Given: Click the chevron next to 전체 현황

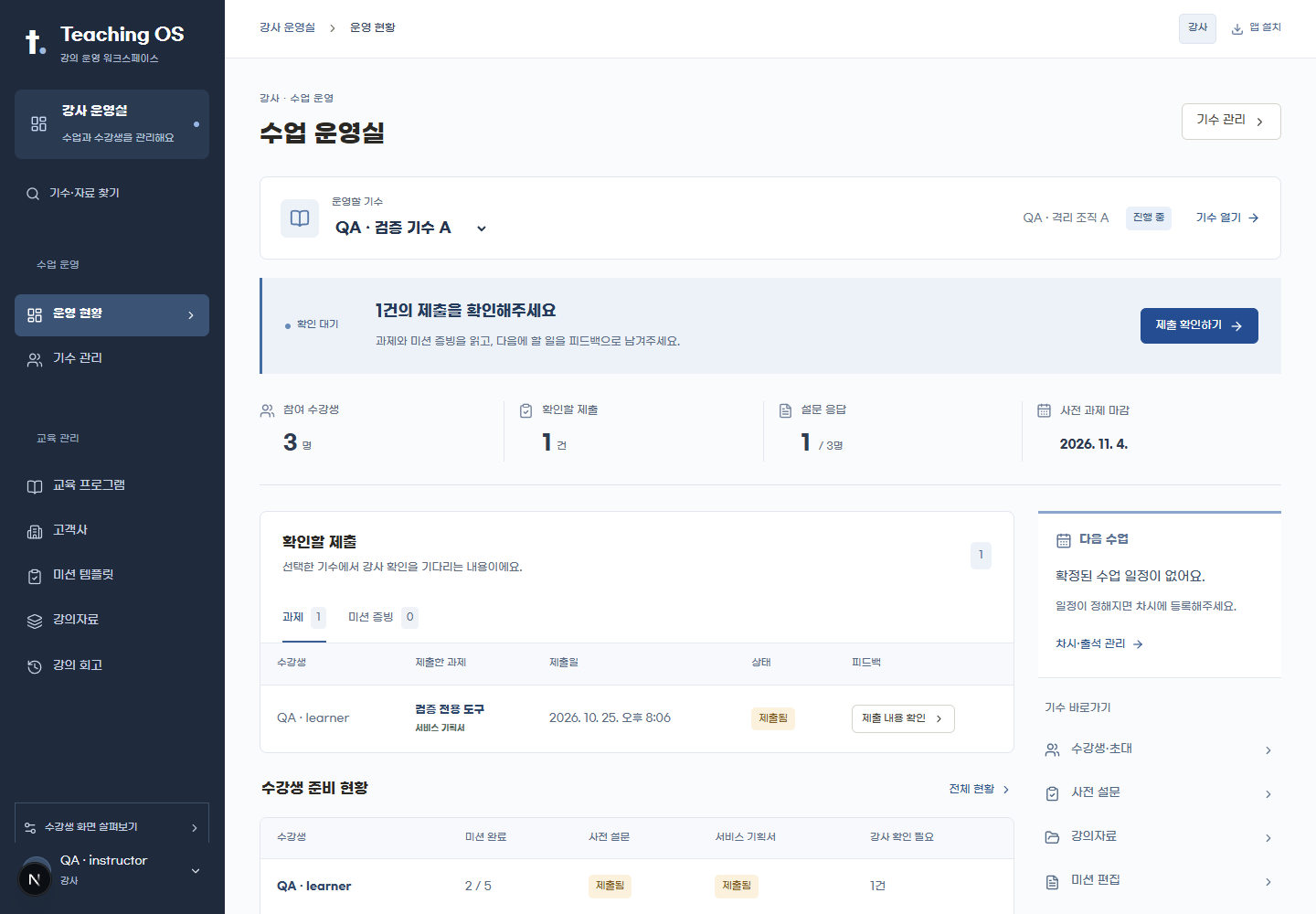Looking at the screenshot, I should [1006, 789].
